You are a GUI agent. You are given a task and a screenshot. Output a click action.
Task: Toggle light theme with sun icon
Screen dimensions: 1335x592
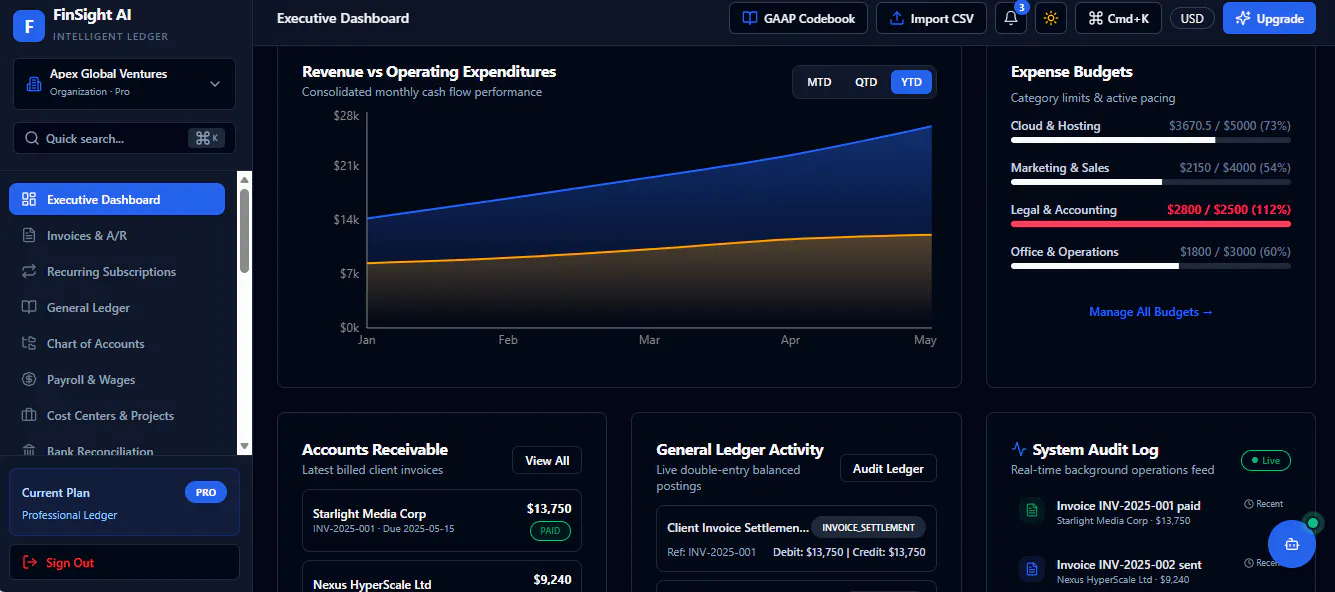point(1051,18)
